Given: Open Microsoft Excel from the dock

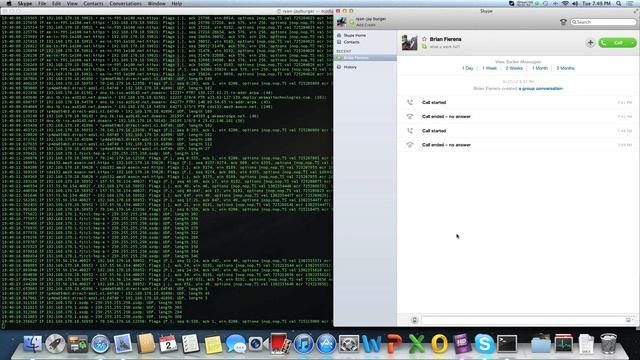Looking at the screenshot, I should (x=416, y=344).
